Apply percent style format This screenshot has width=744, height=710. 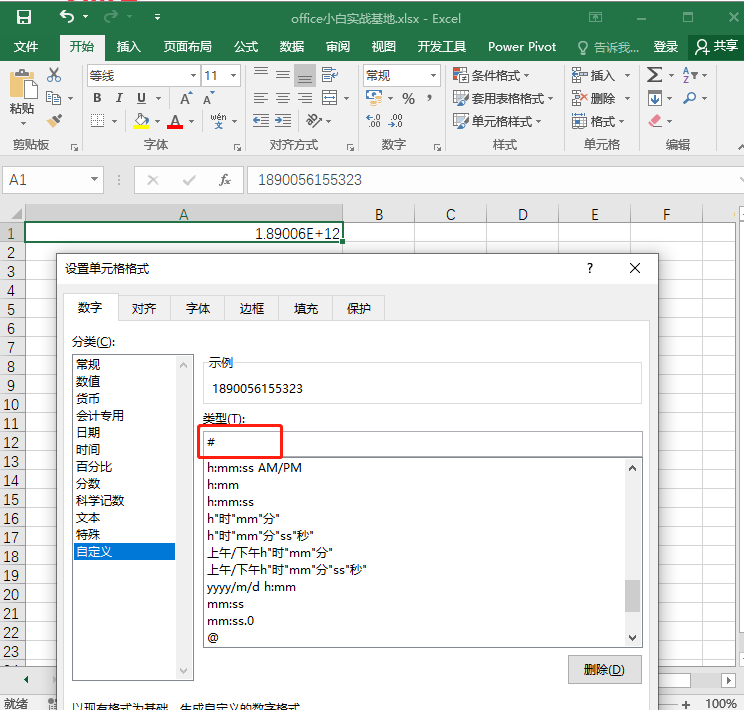coord(409,98)
